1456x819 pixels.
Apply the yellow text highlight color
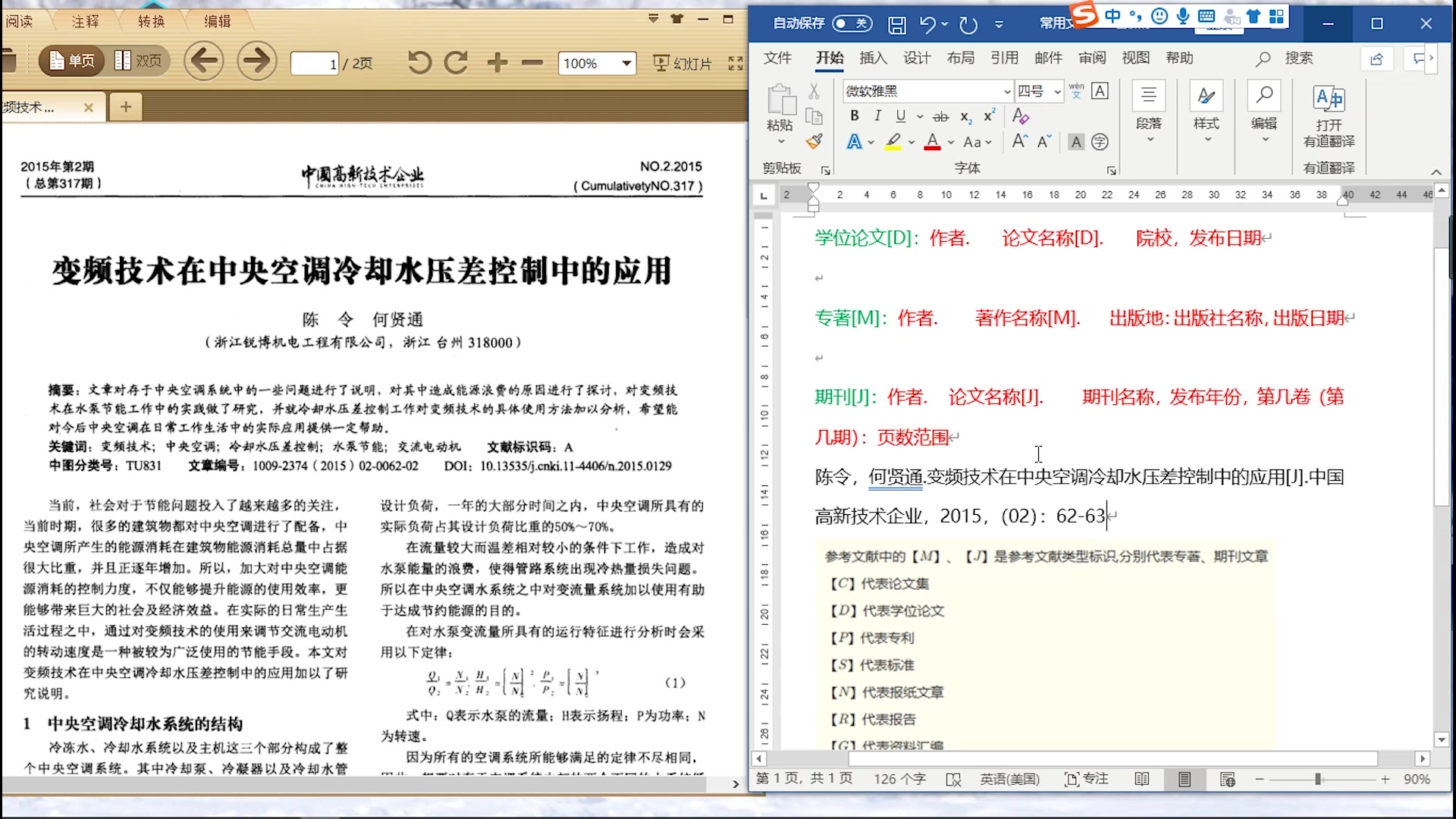click(x=893, y=142)
